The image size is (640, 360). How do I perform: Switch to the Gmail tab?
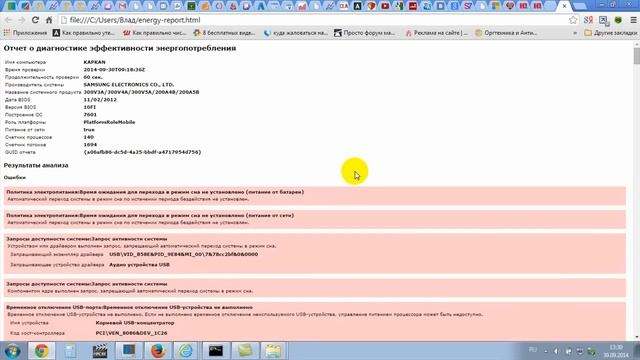point(122,6)
